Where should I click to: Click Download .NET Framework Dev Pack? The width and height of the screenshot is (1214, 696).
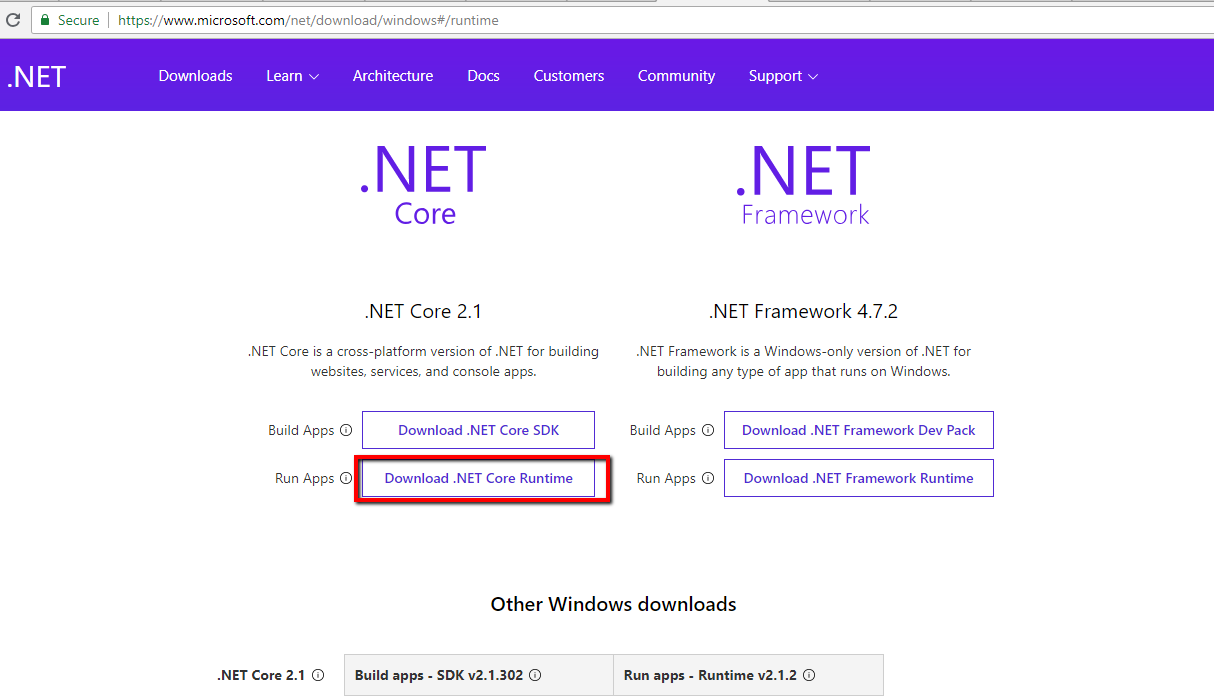coord(858,429)
